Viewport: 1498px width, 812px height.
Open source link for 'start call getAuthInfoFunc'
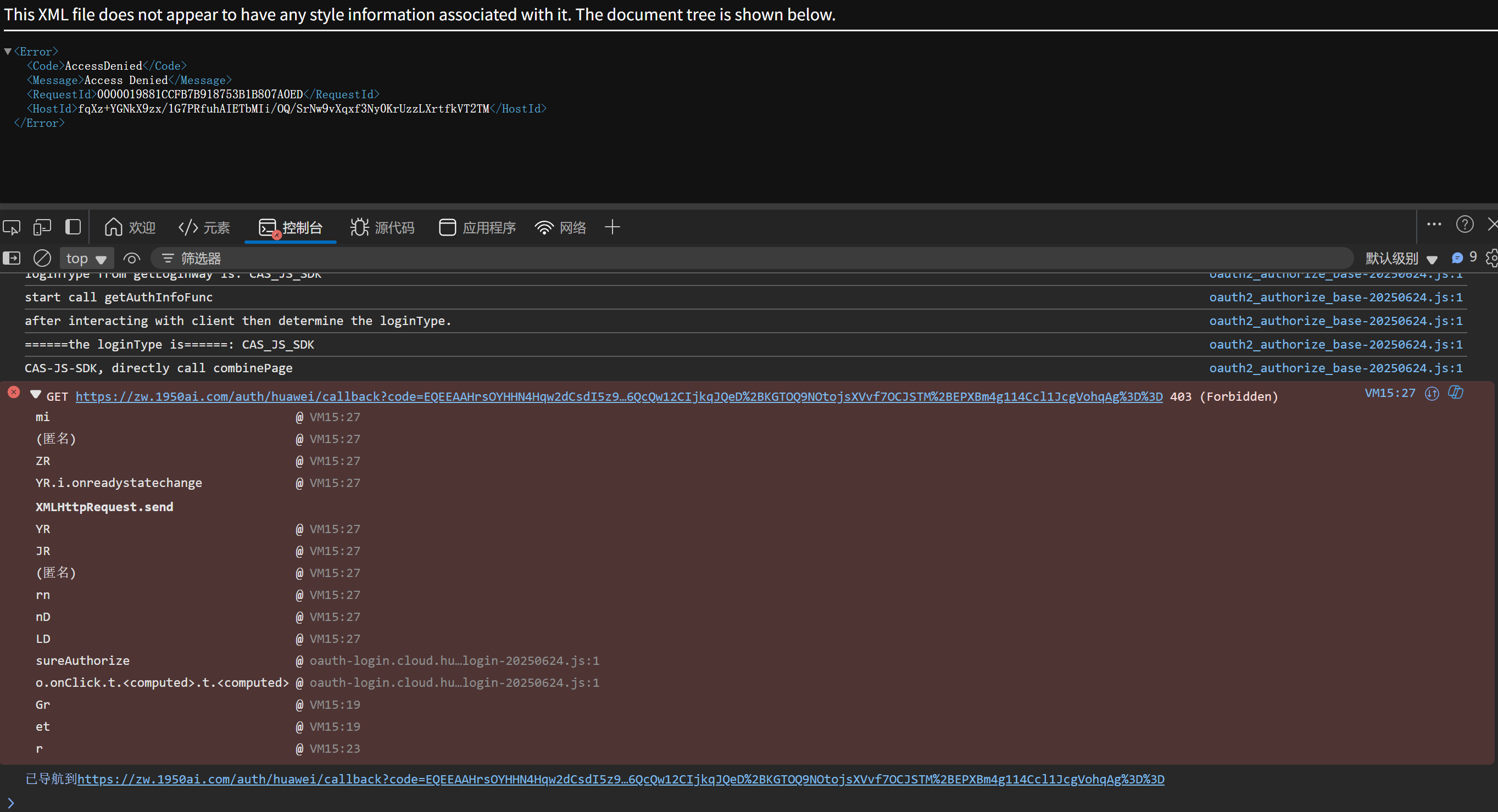pos(1335,297)
